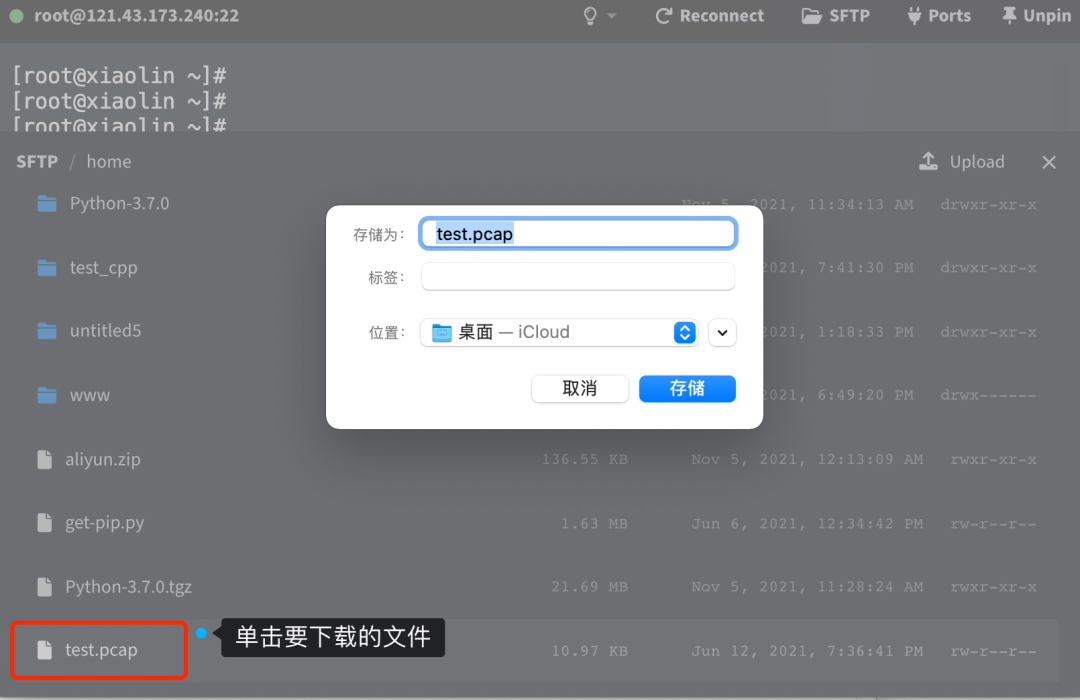
Task: Click the blue unread dot beside test.pcap
Action: tap(200, 631)
